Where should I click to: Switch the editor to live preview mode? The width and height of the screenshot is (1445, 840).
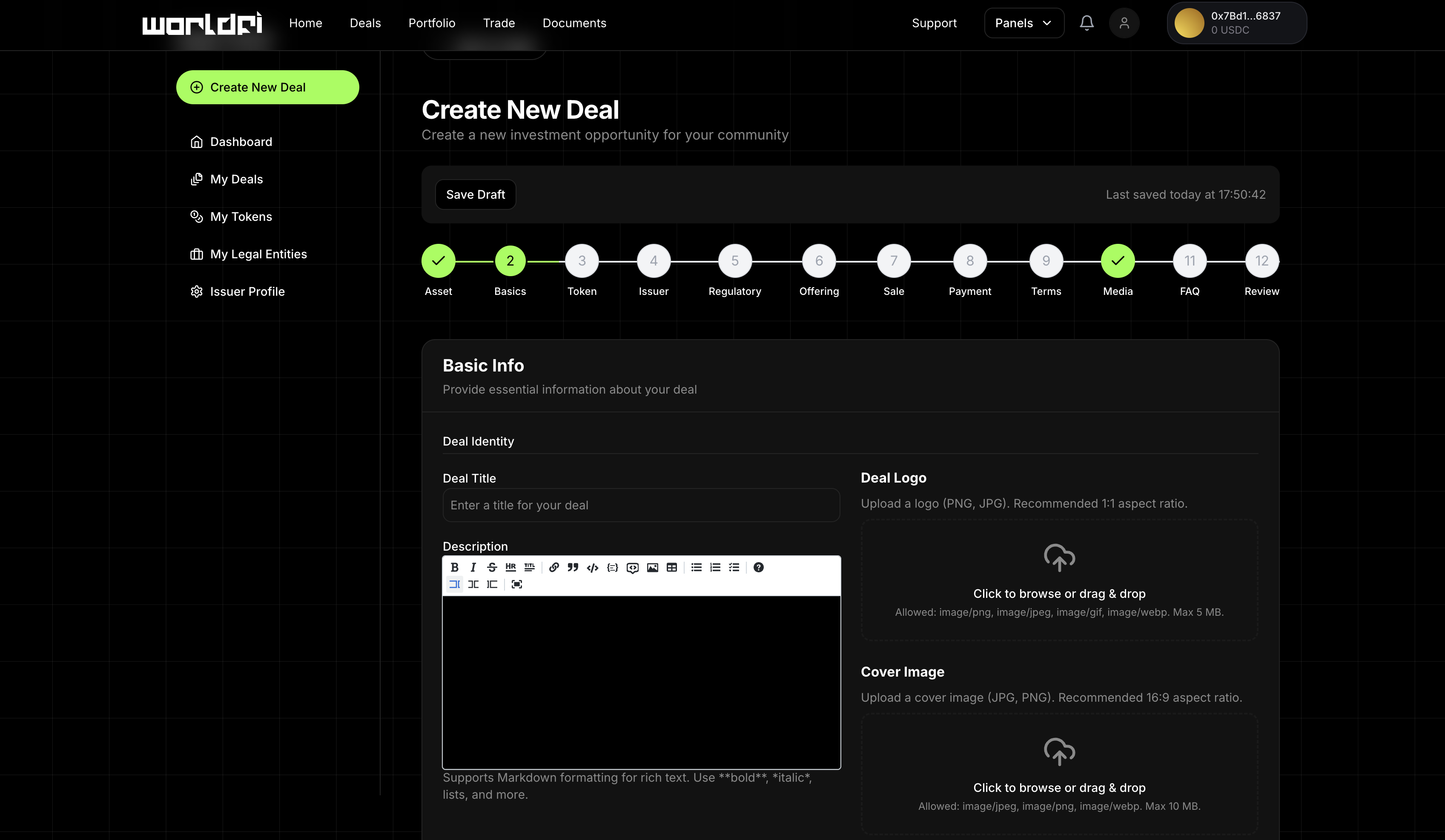[473, 584]
